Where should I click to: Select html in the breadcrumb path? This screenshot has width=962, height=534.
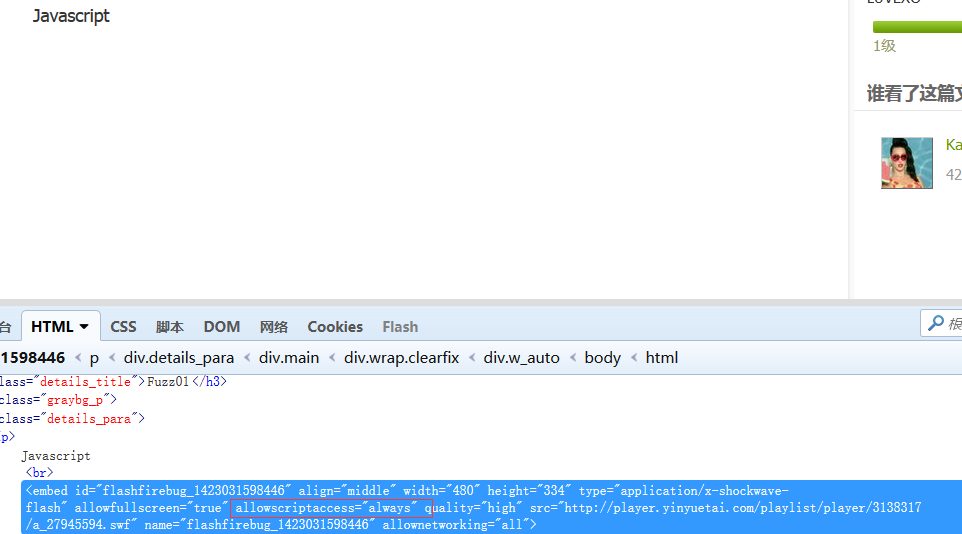click(x=661, y=358)
